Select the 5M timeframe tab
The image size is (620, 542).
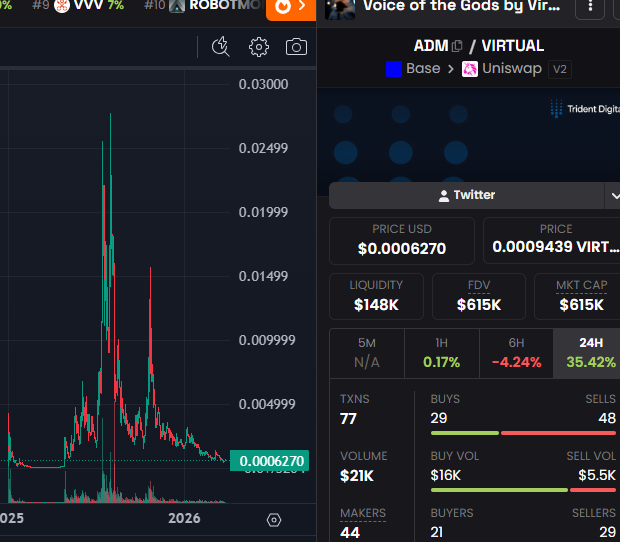coord(367,353)
